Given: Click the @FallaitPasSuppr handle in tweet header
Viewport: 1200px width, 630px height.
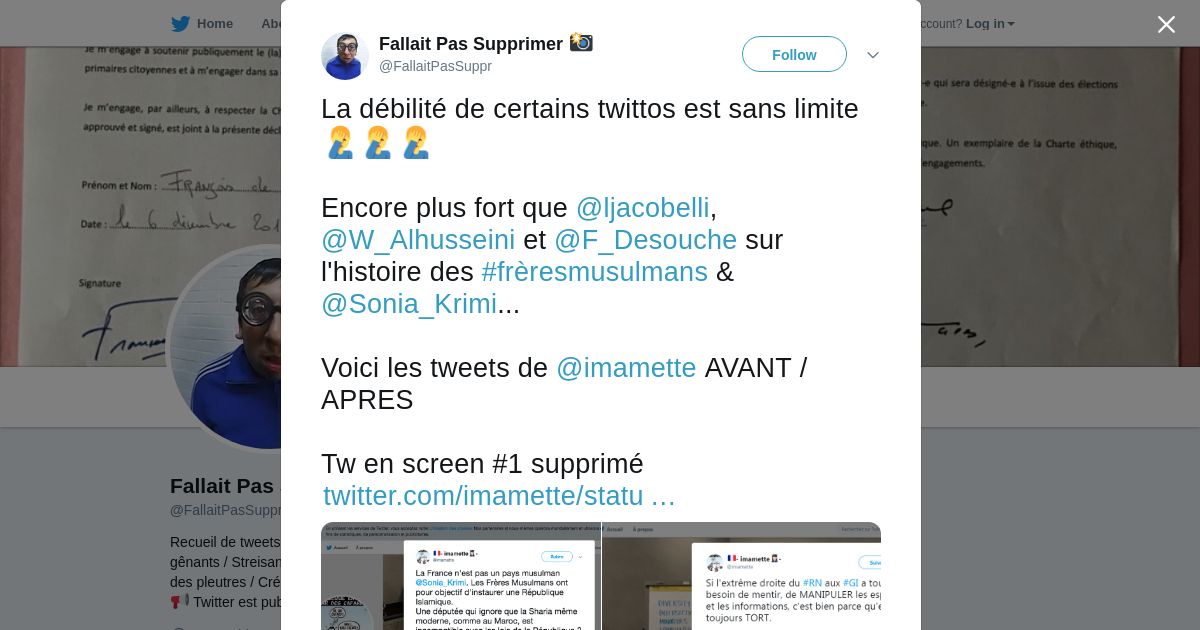Looking at the screenshot, I should point(435,66).
